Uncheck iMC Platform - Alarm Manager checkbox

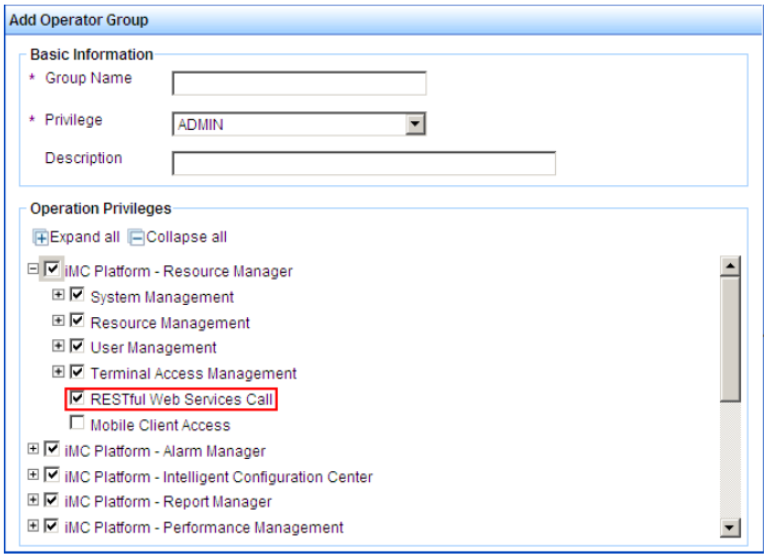(52, 448)
